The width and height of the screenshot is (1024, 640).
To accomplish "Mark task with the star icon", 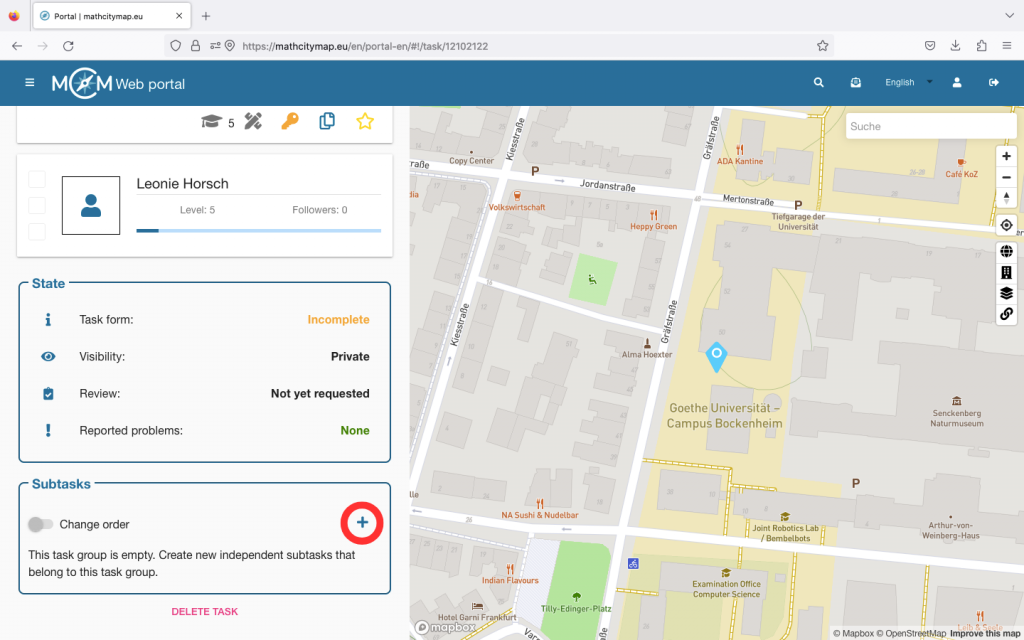I will tap(365, 121).
